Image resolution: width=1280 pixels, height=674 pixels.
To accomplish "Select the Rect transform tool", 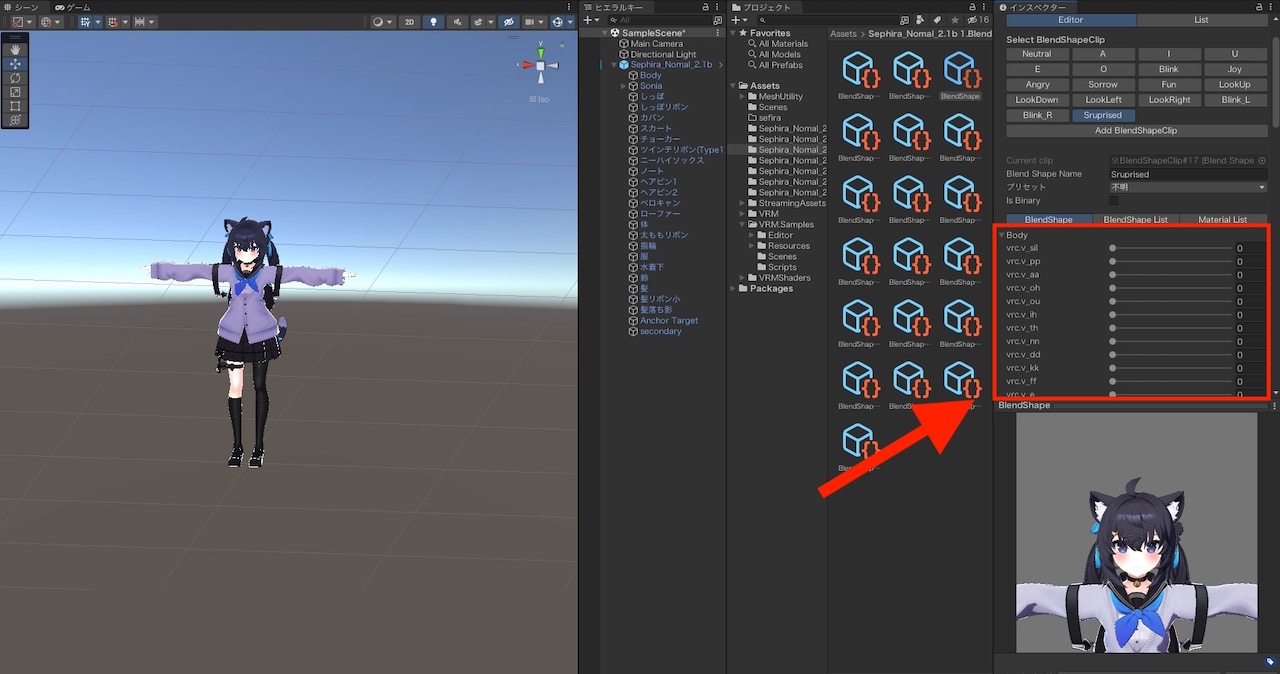I will (x=15, y=106).
